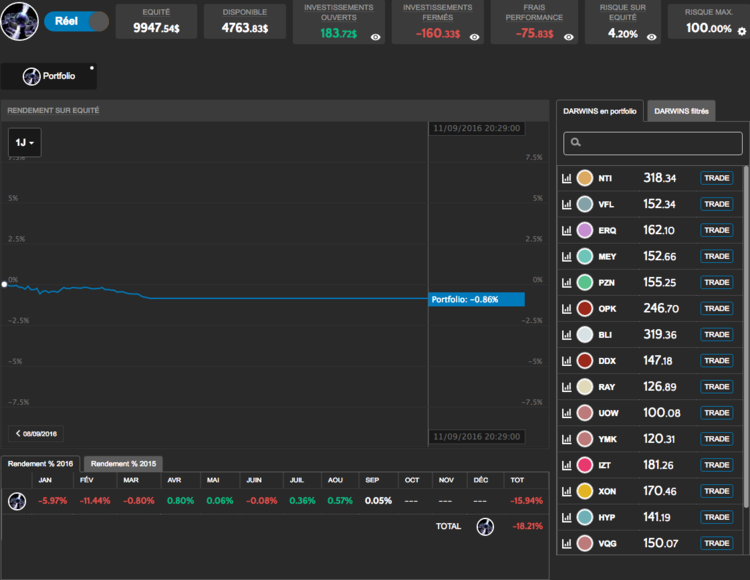Screen dimensions: 750x580
Task: Click the BLI white avatar circle
Action: click(x=585, y=334)
